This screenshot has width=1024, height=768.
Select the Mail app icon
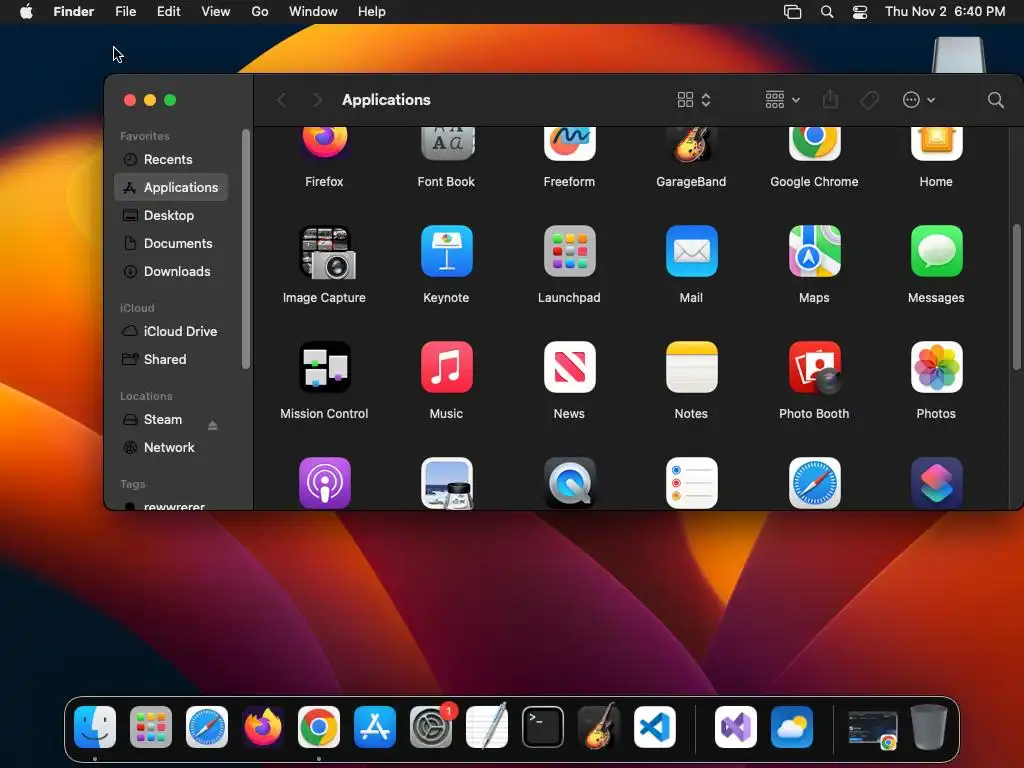691,251
